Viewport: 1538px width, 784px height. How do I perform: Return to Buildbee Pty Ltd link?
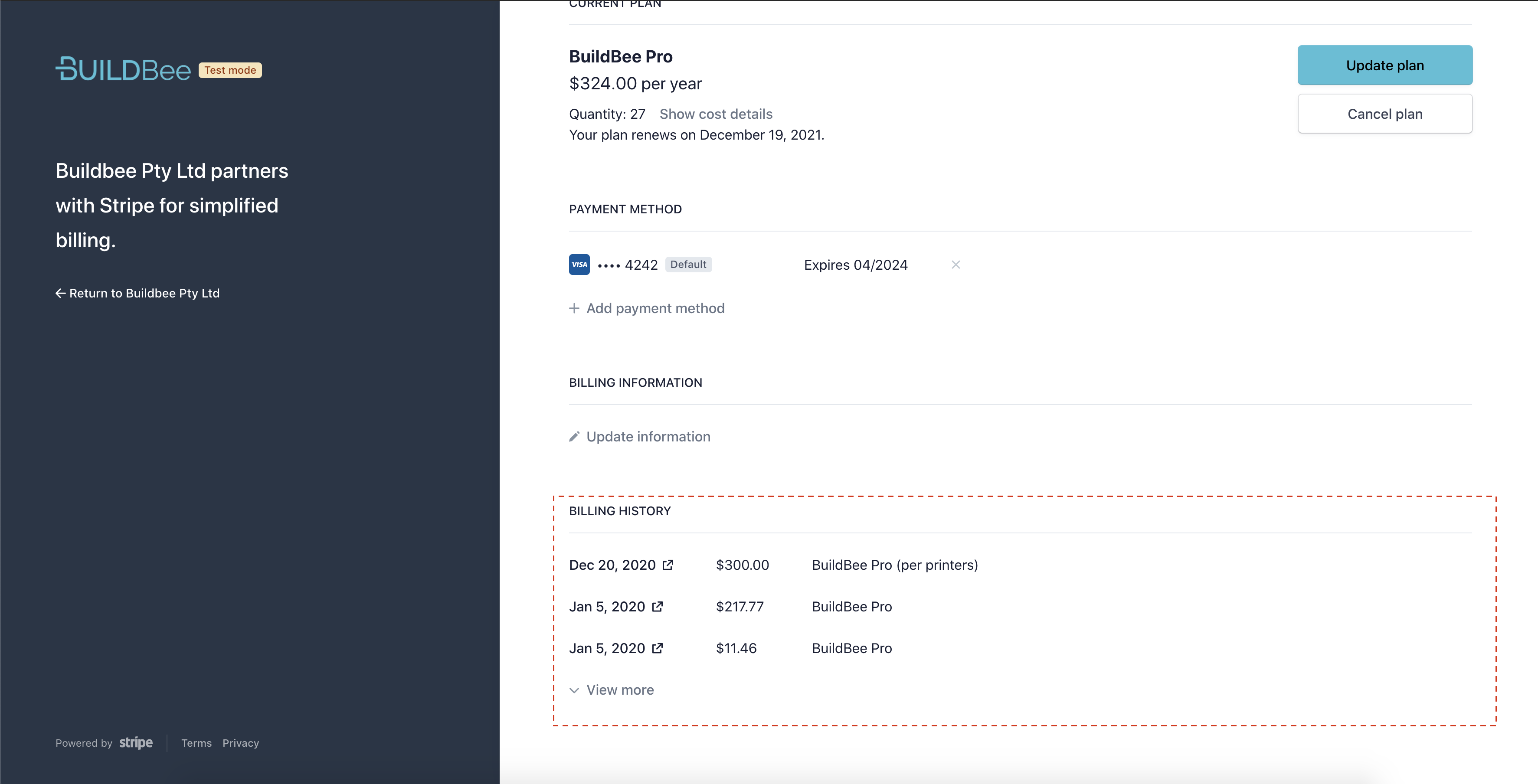click(x=144, y=293)
